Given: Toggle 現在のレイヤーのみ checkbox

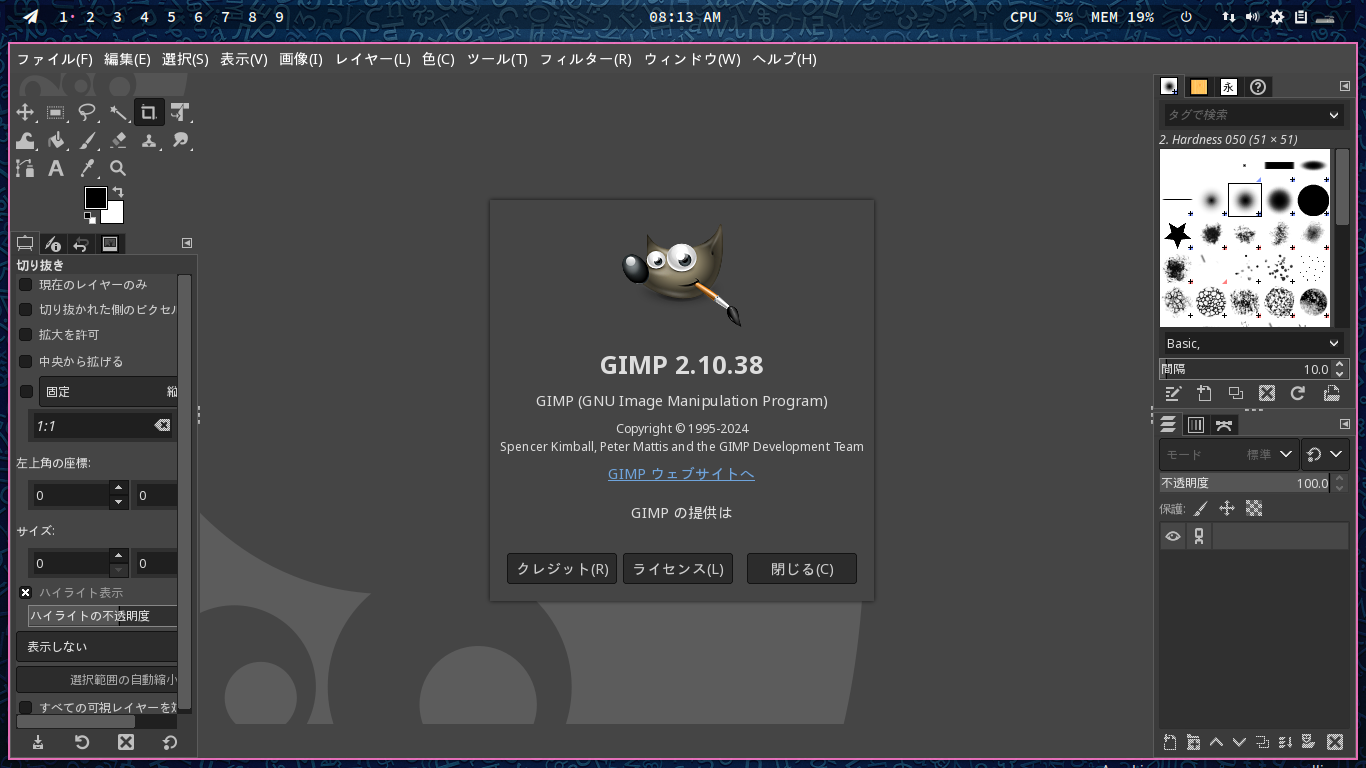Looking at the screenshot, I should coord(26,285).
